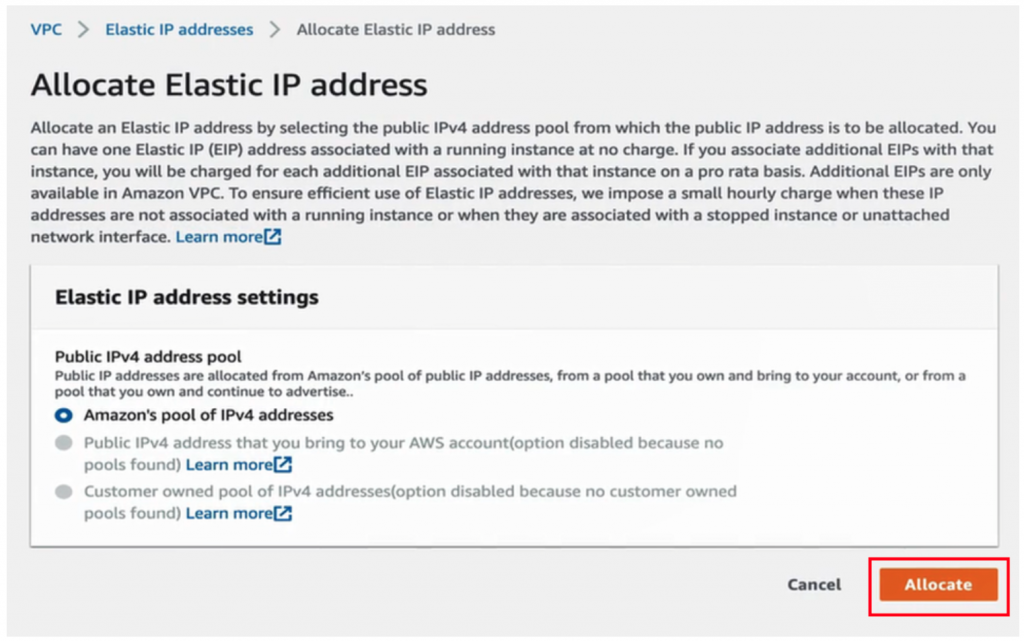Select Amazon's pool of IPv4 addresses
Viewport: 1024px width, 641px height.
63,415
